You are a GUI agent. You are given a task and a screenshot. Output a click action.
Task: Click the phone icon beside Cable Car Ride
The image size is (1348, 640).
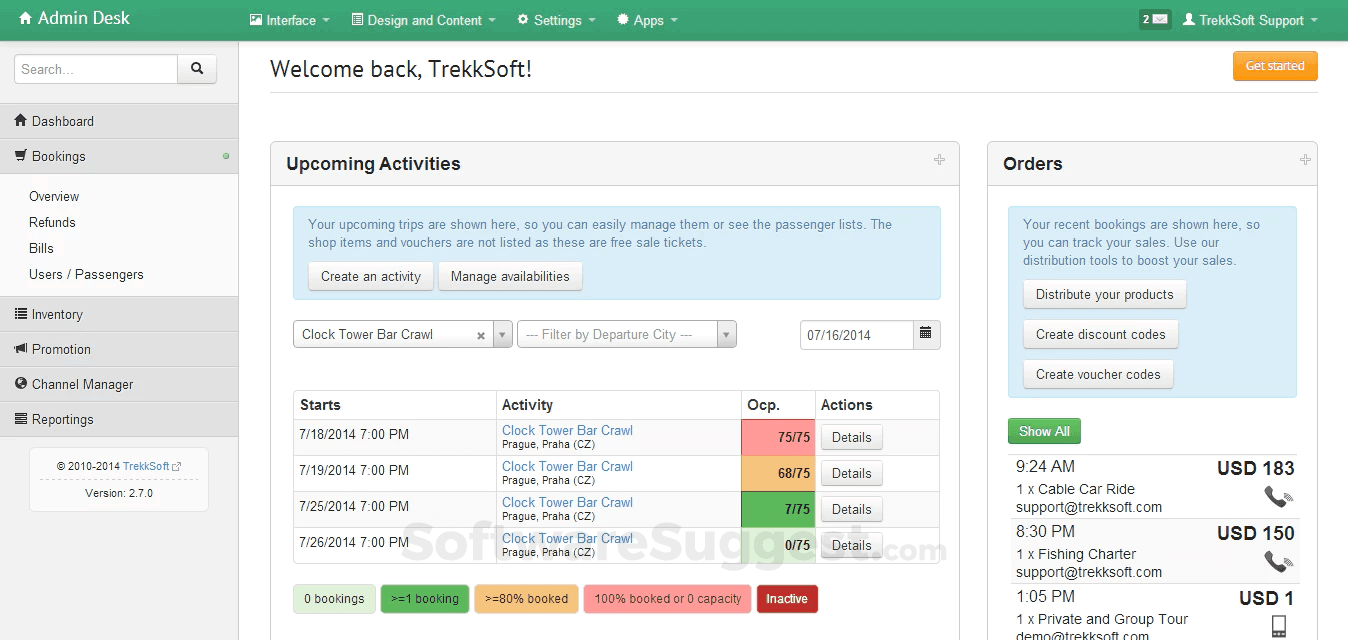(x=1278, y=495)
